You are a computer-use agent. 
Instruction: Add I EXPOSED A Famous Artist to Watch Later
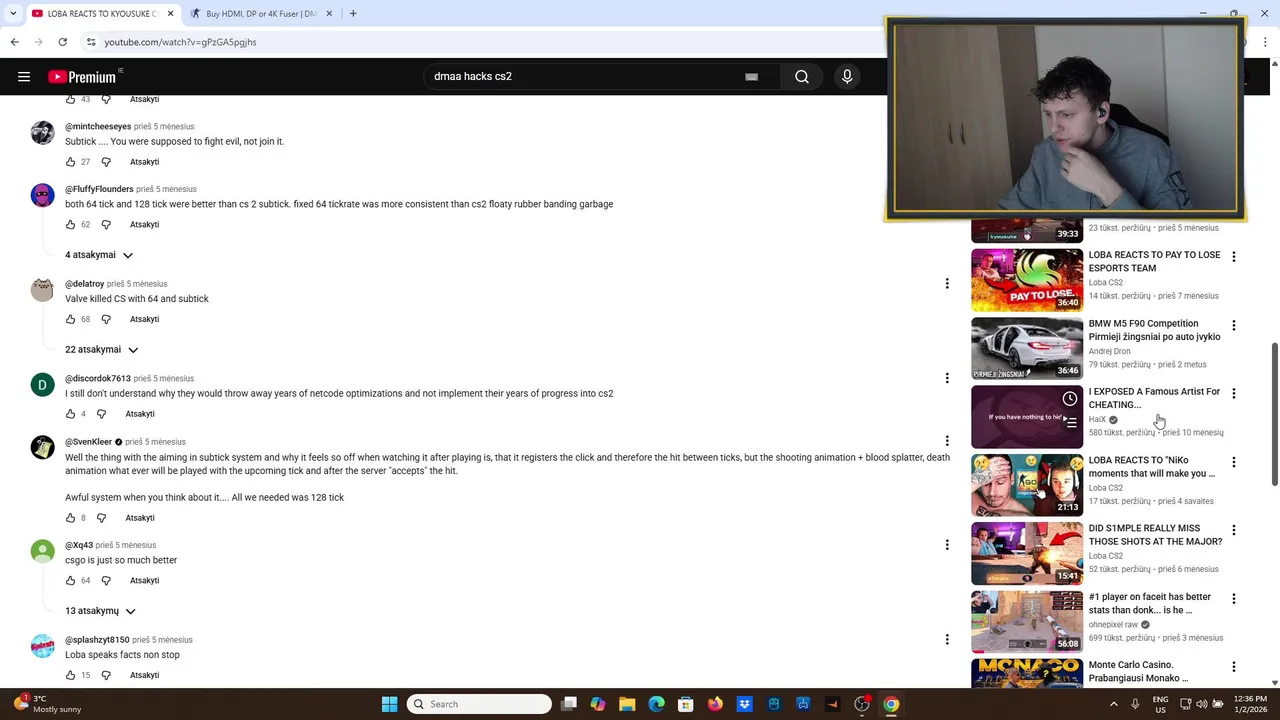point(1070,399)
